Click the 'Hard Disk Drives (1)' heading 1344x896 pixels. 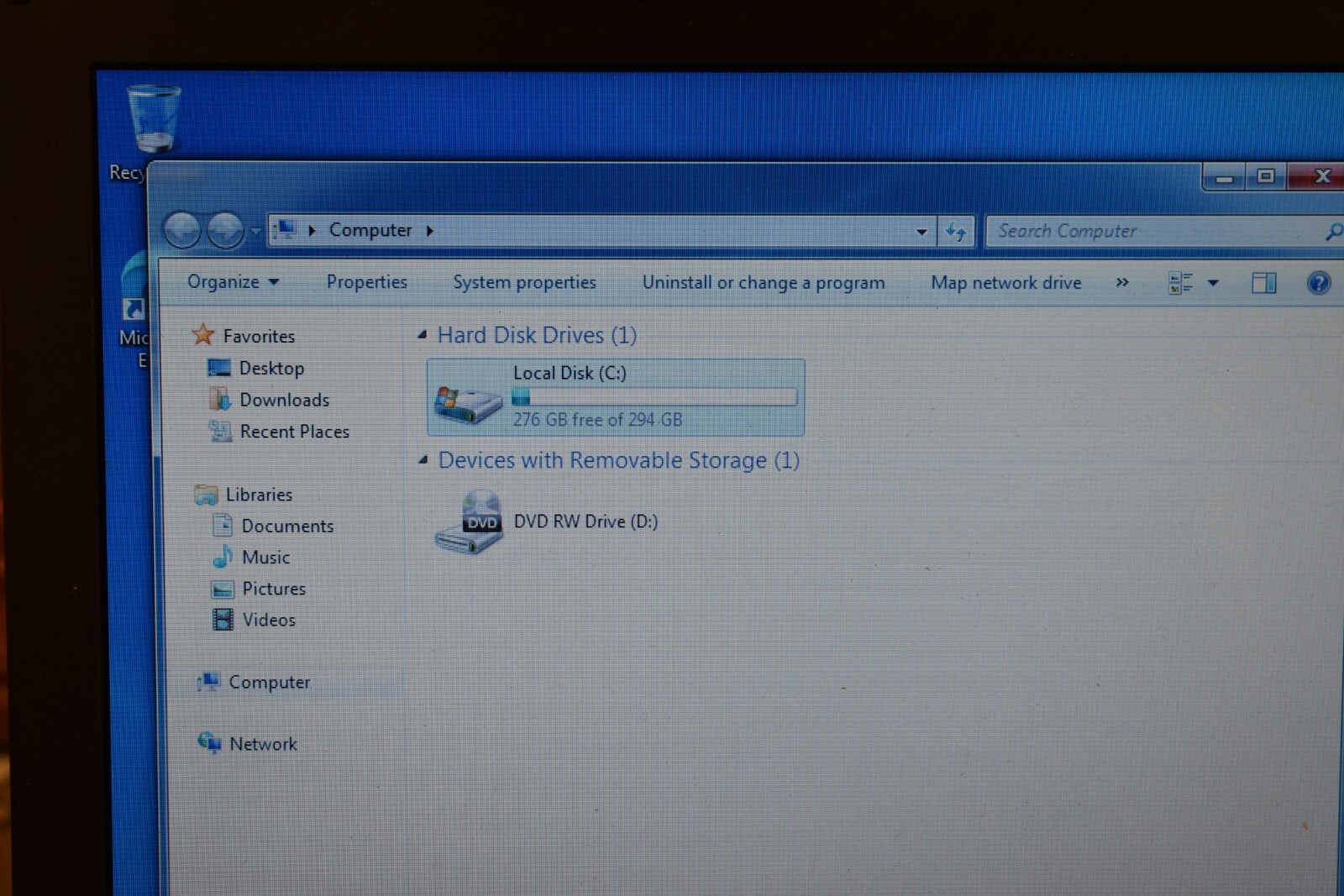[538, 335]
